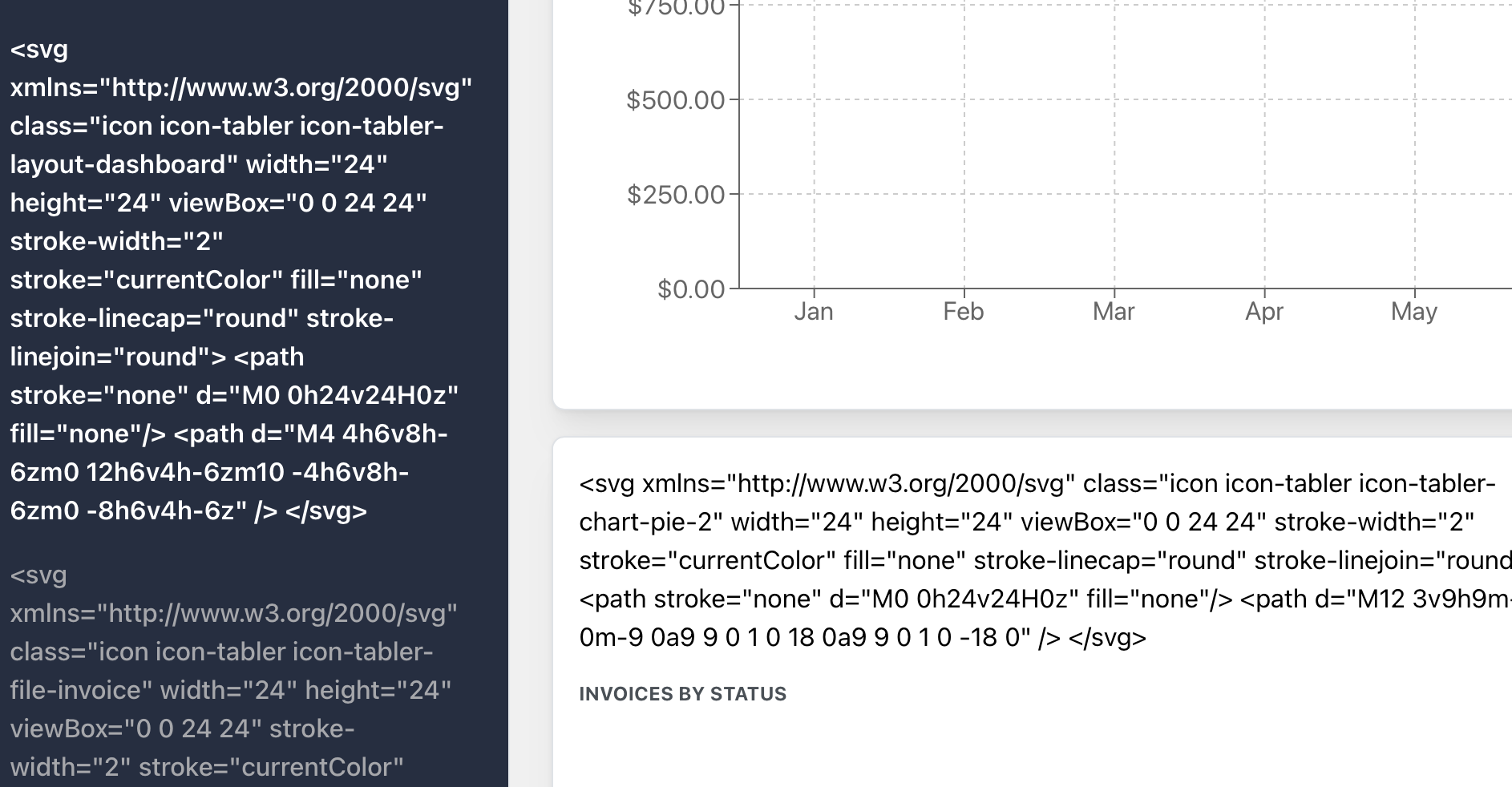Select the layout-dashboard icon in the sidebar
The height and width of the screenshot is (787, 1512).
point(232,280)
